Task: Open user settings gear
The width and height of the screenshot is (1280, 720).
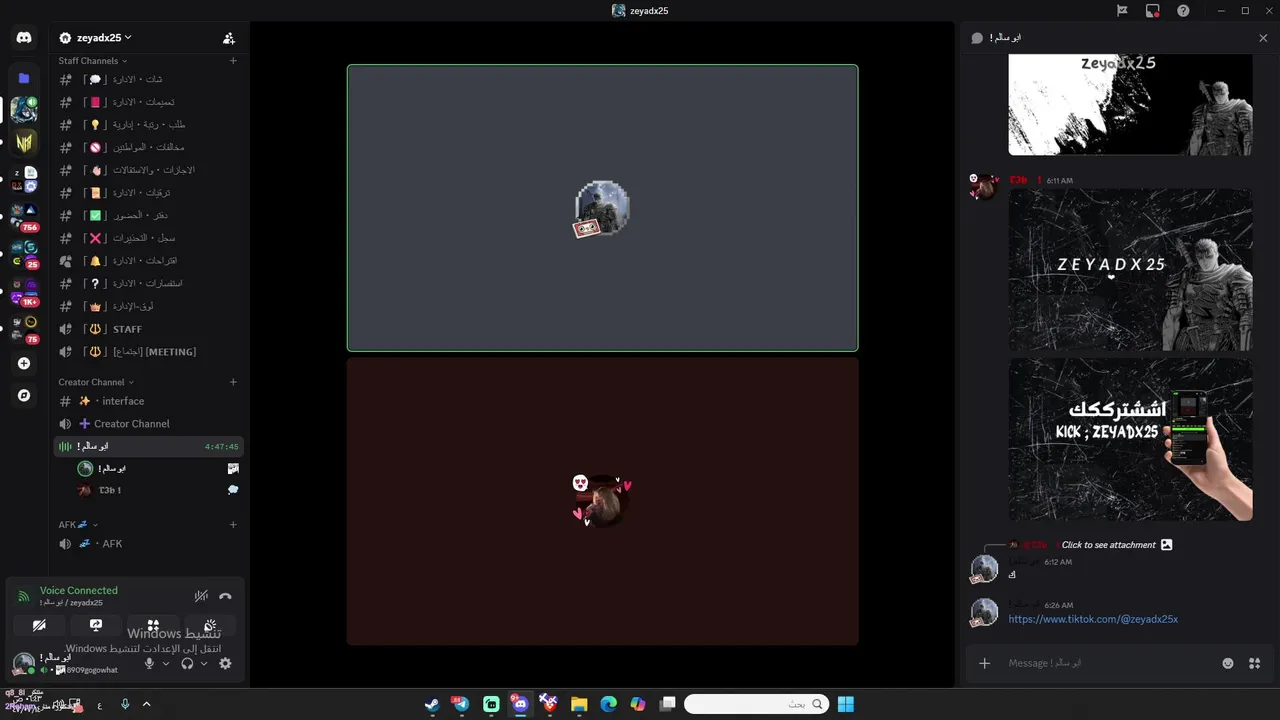Action: pos(225,663)
